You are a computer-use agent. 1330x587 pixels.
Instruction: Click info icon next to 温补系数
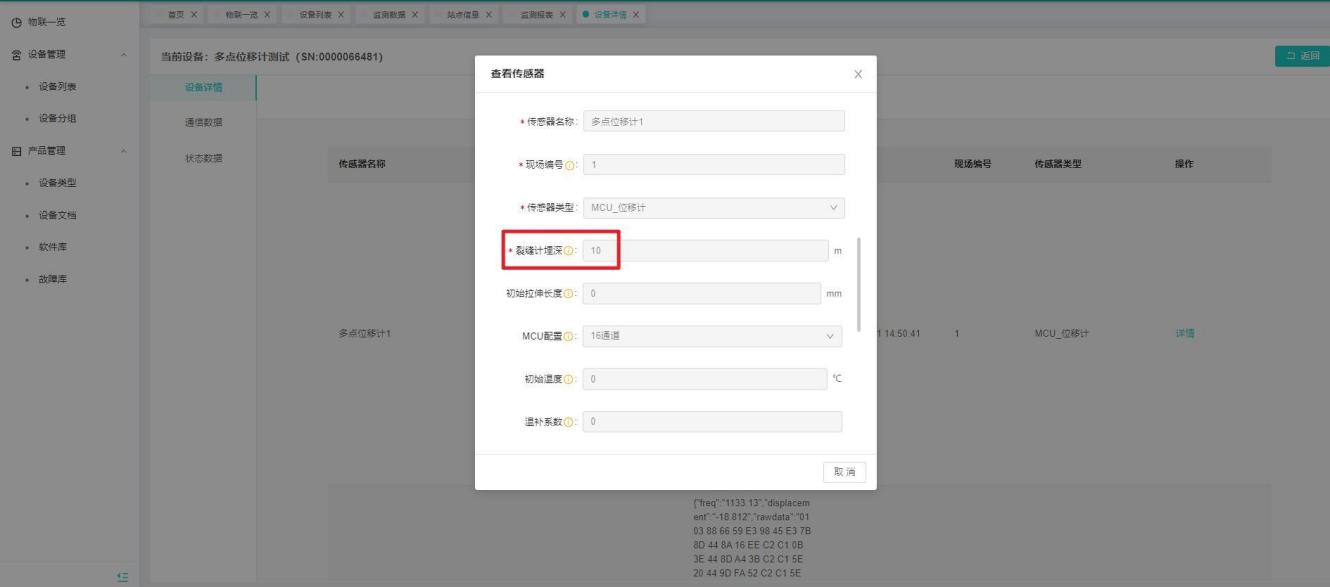pyautogui.click(x=569, y=422)
